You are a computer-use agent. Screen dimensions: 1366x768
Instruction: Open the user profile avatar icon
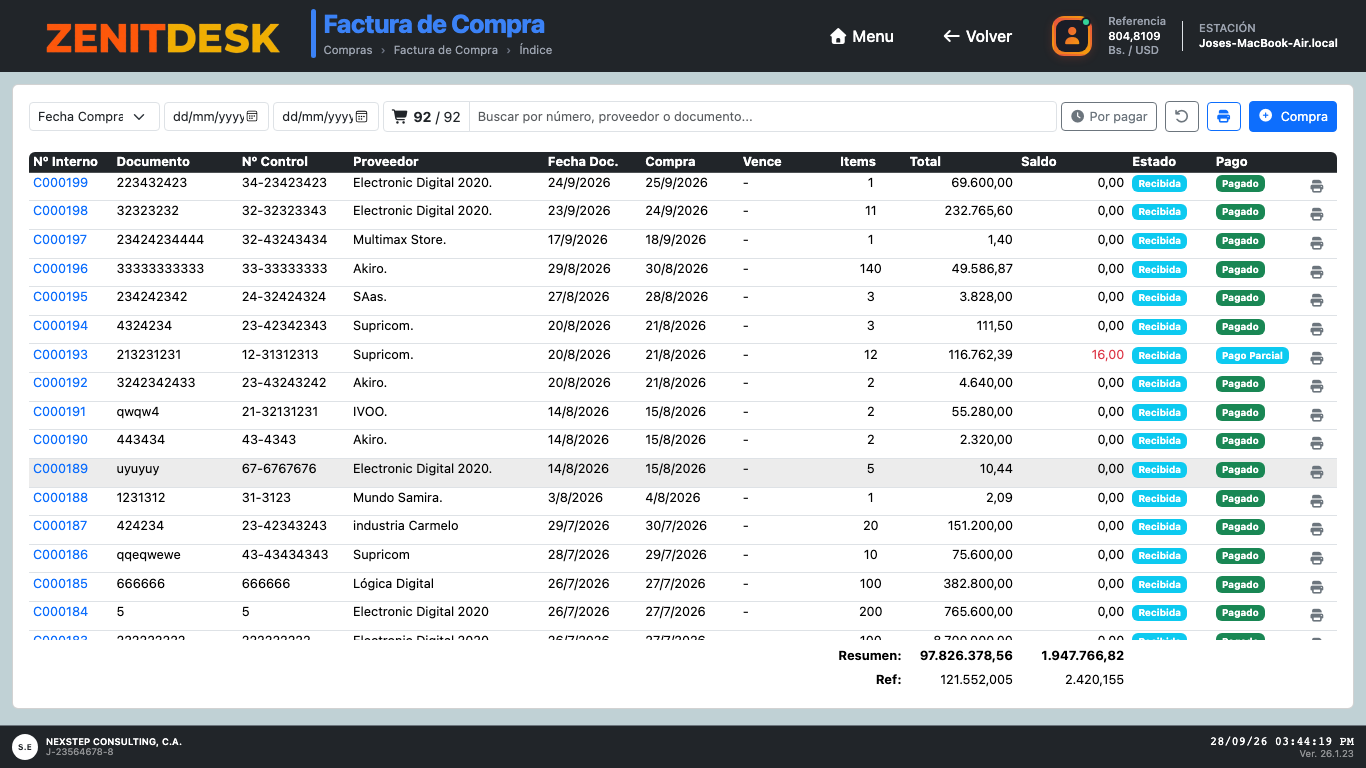1071,36
